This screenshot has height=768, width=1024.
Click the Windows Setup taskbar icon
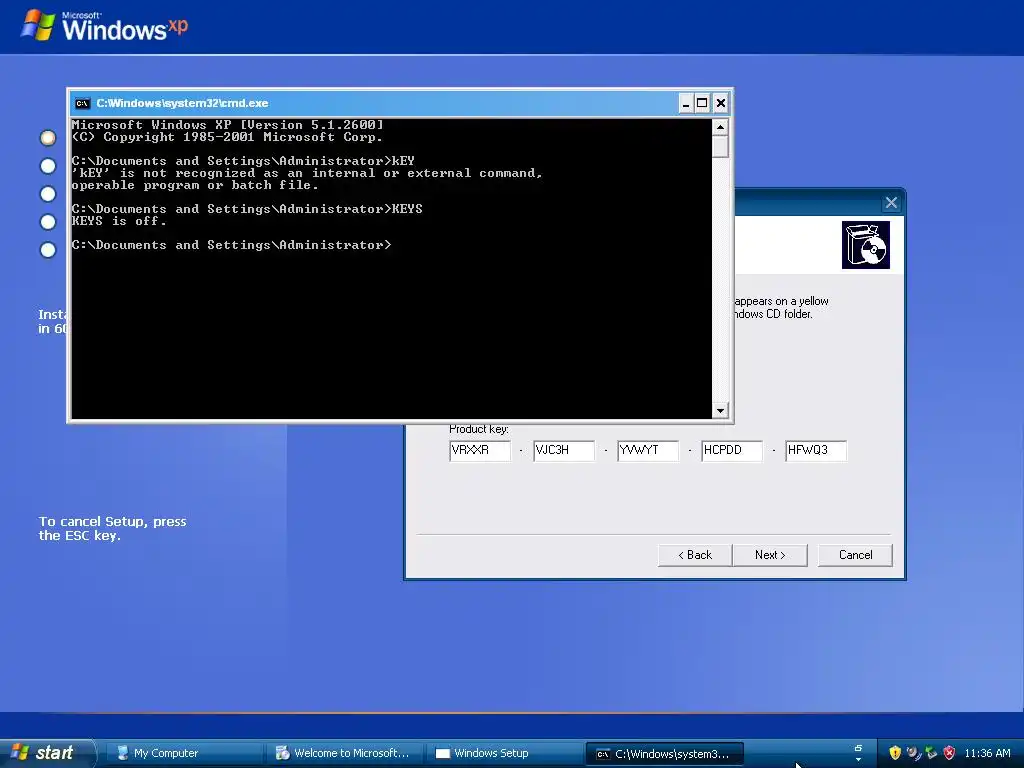[443, 754]
